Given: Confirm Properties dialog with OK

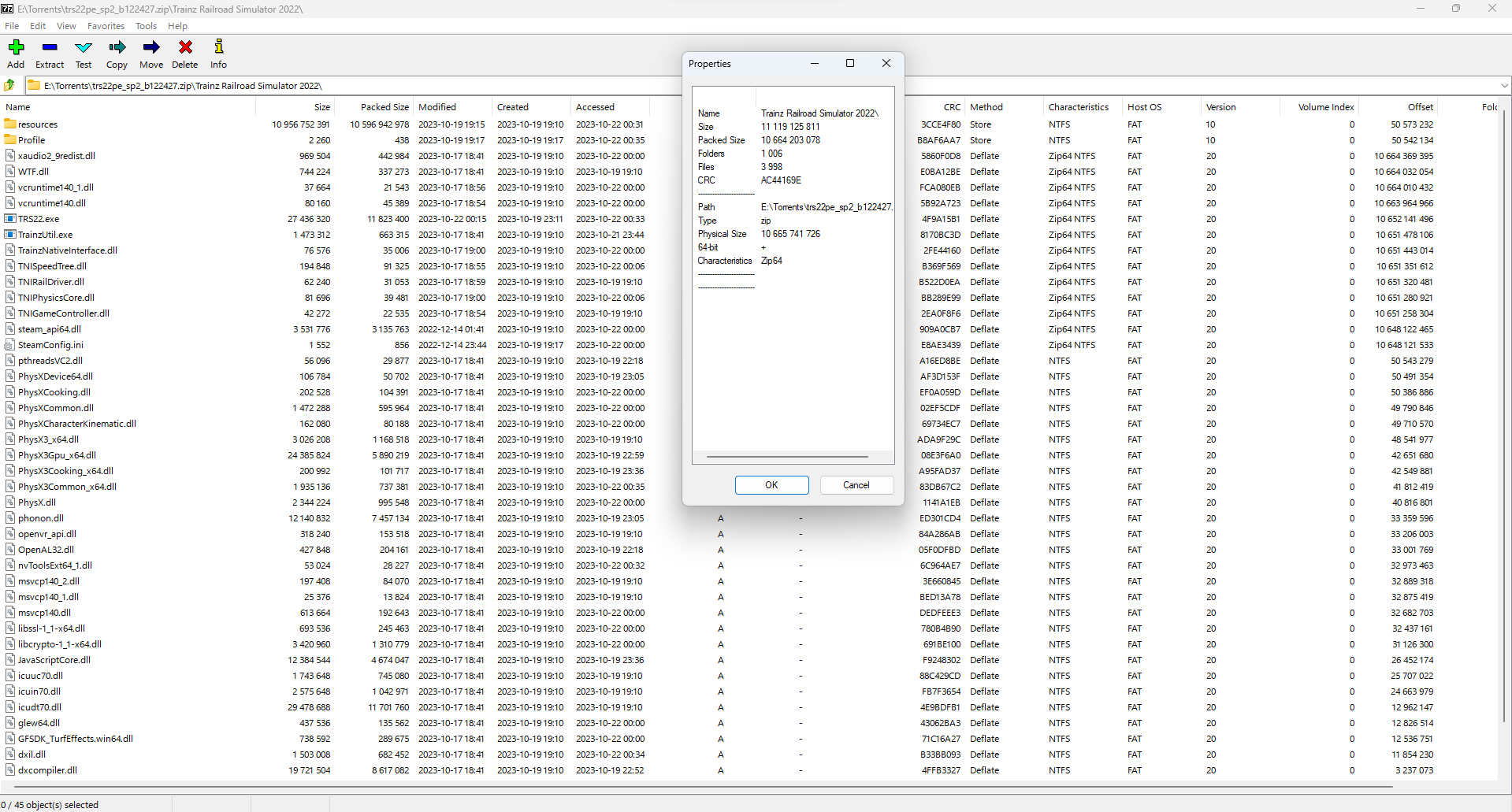Looking at the screenshot, I should pyautogui.click(x=771, y=485).
